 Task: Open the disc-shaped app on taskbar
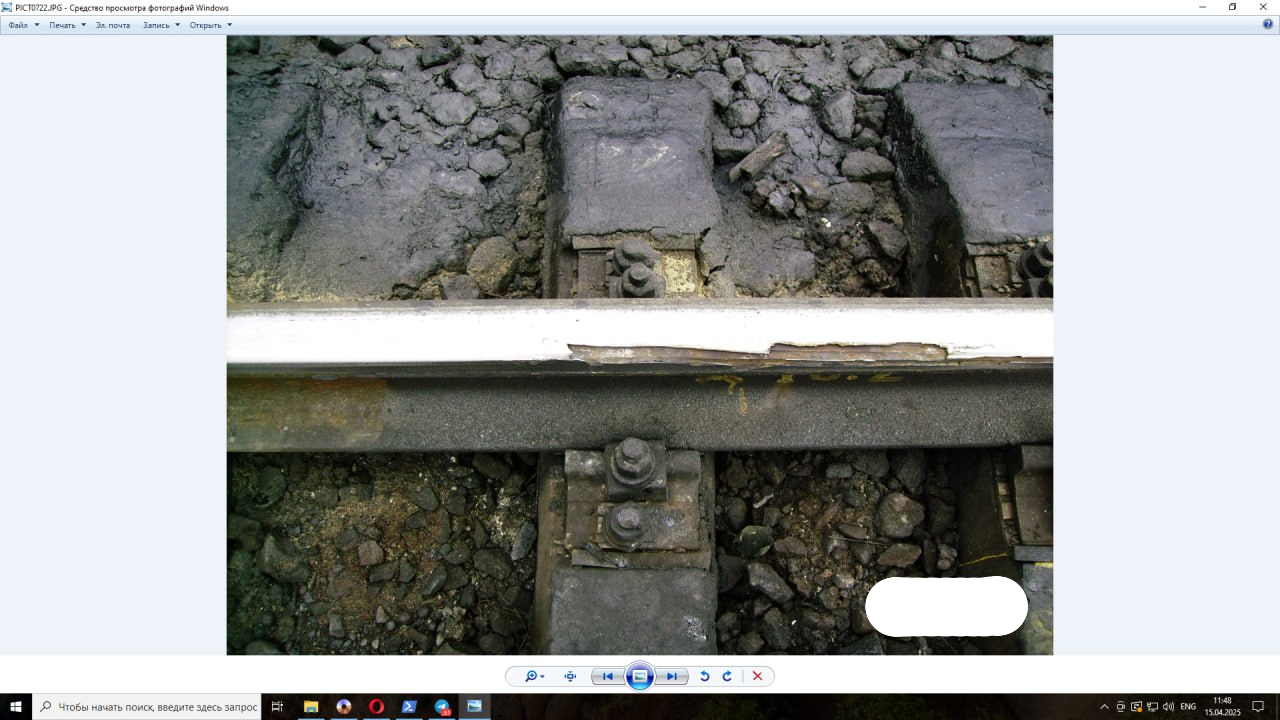(344, 707)
